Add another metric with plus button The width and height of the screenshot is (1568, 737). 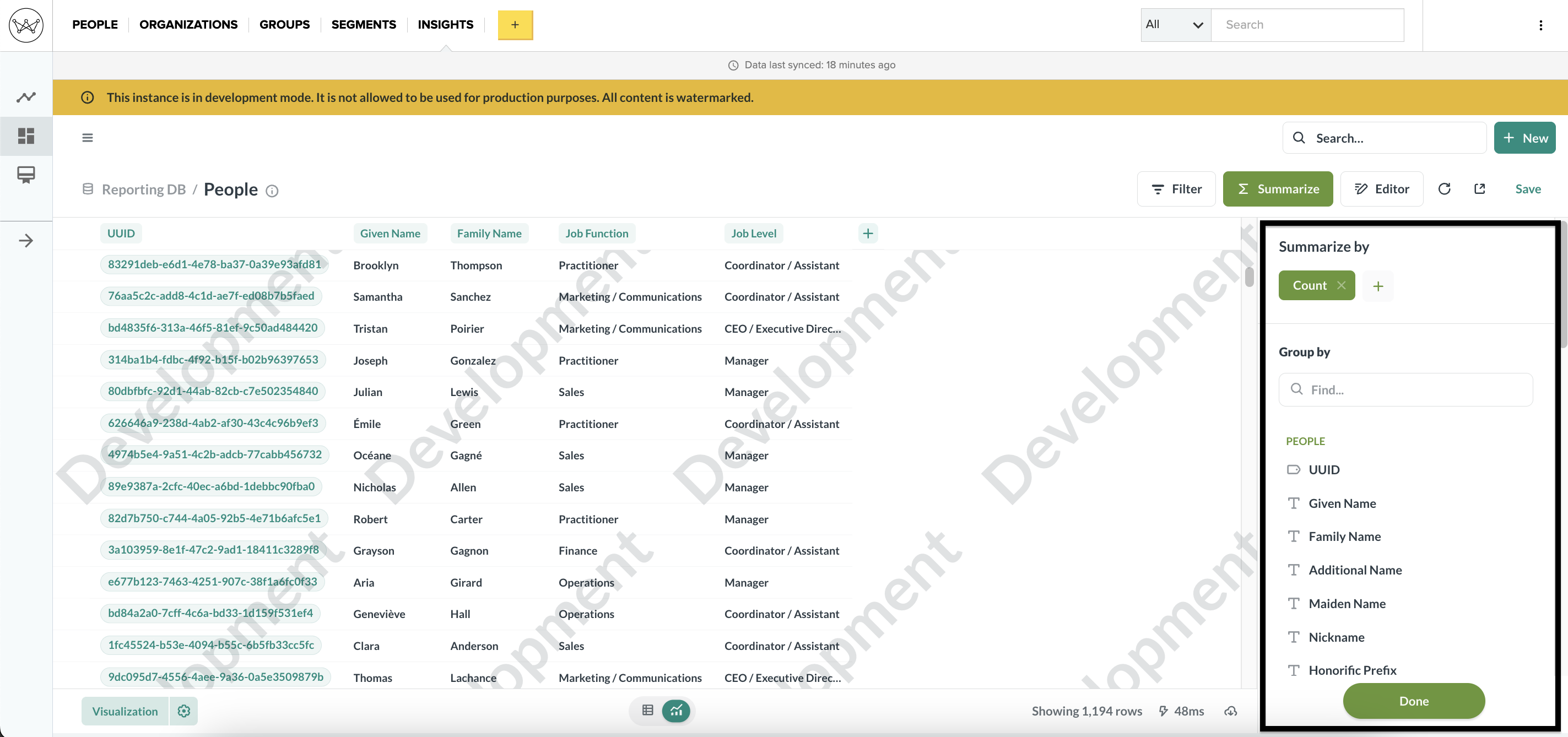click(x=1378, y=286)
